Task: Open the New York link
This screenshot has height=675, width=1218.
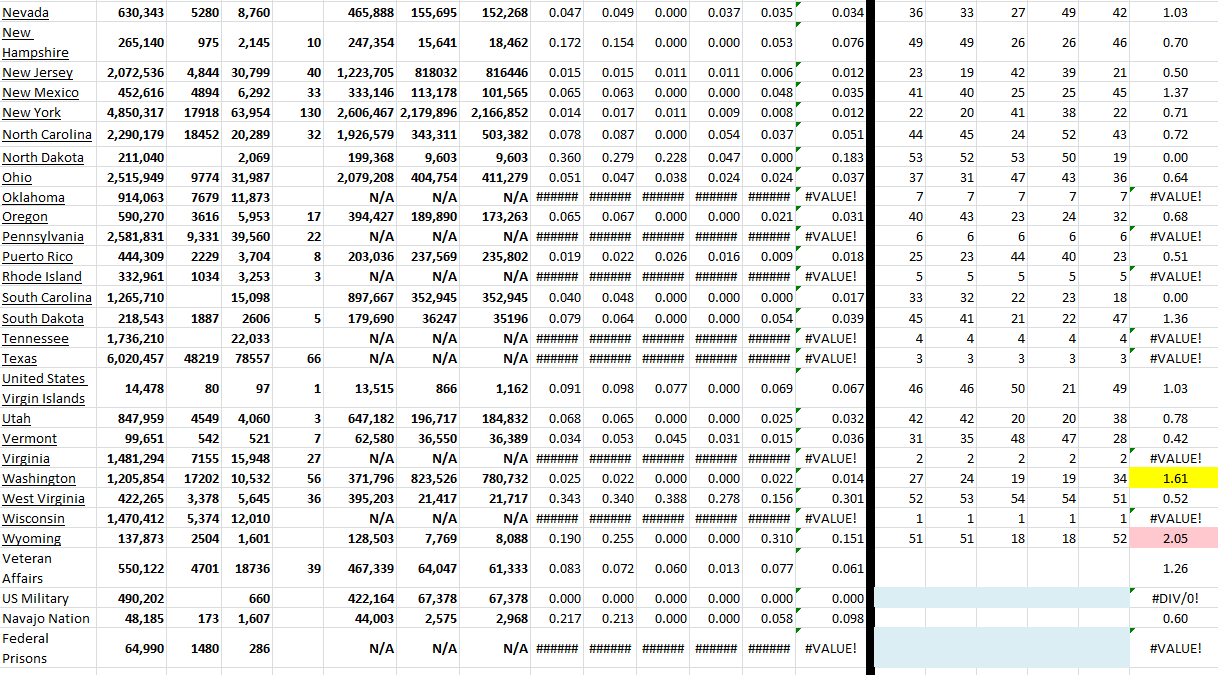Action: [31, 113]
